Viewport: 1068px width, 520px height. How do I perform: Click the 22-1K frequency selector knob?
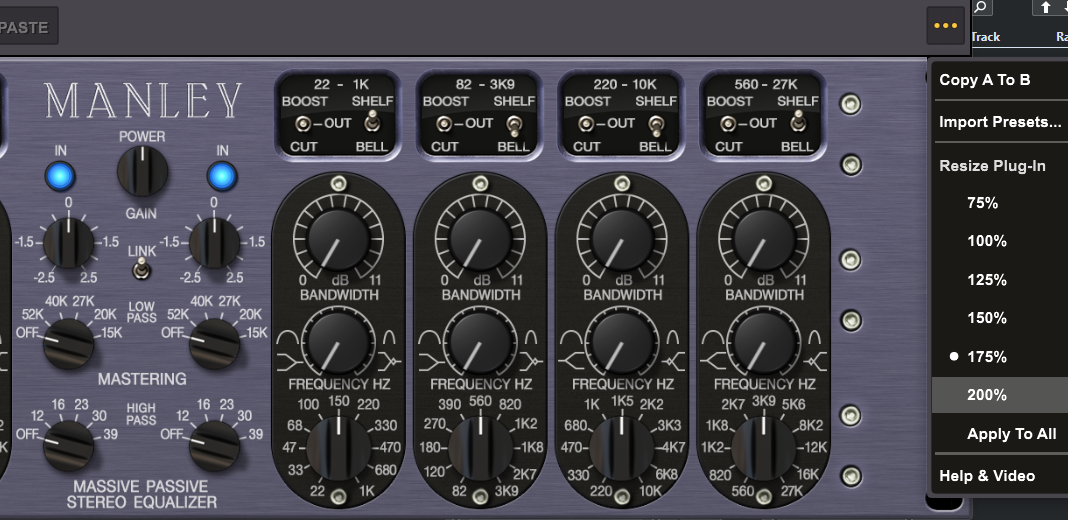click(339, 448)
